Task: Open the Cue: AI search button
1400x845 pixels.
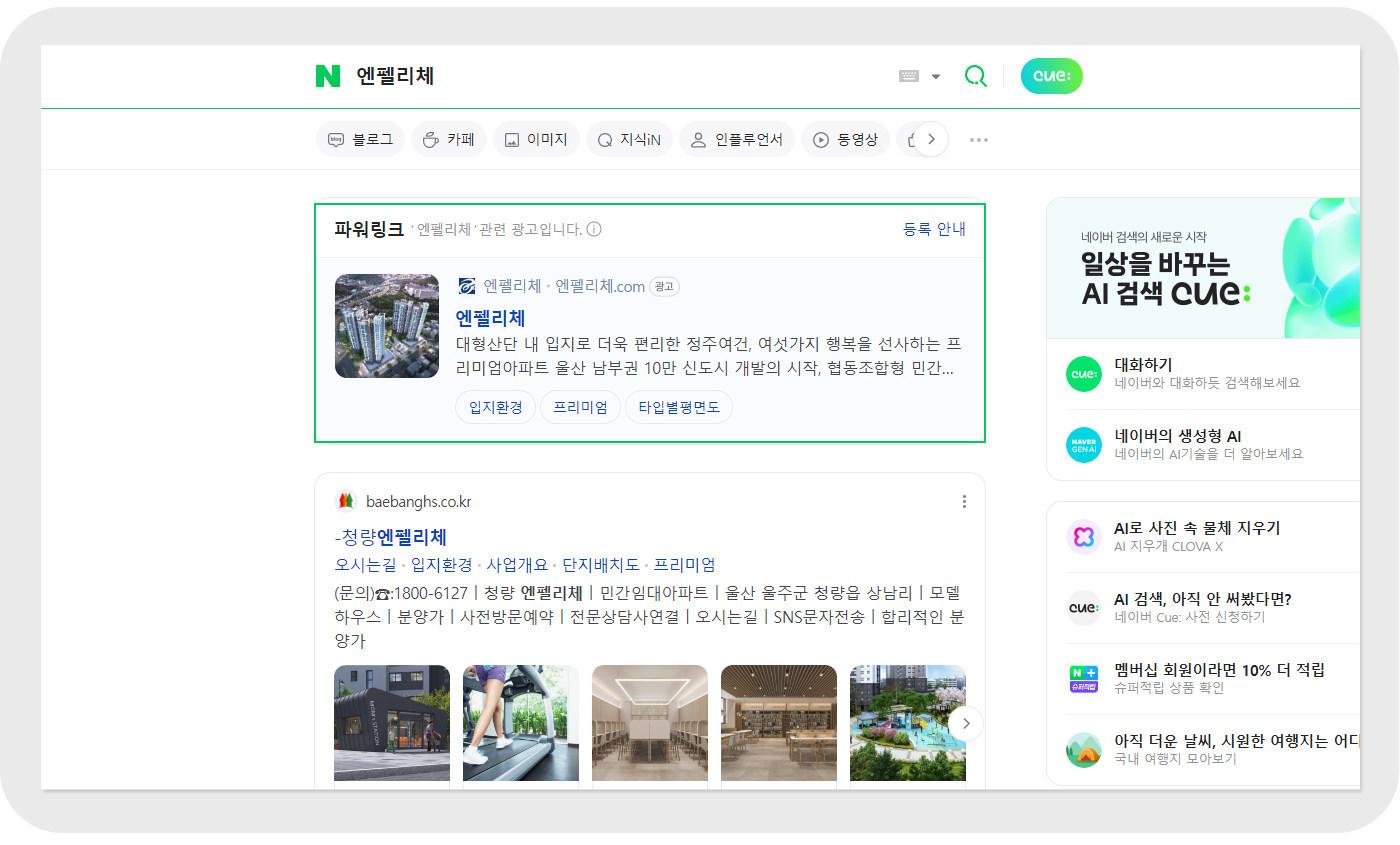Action: tap(1052, 76)
